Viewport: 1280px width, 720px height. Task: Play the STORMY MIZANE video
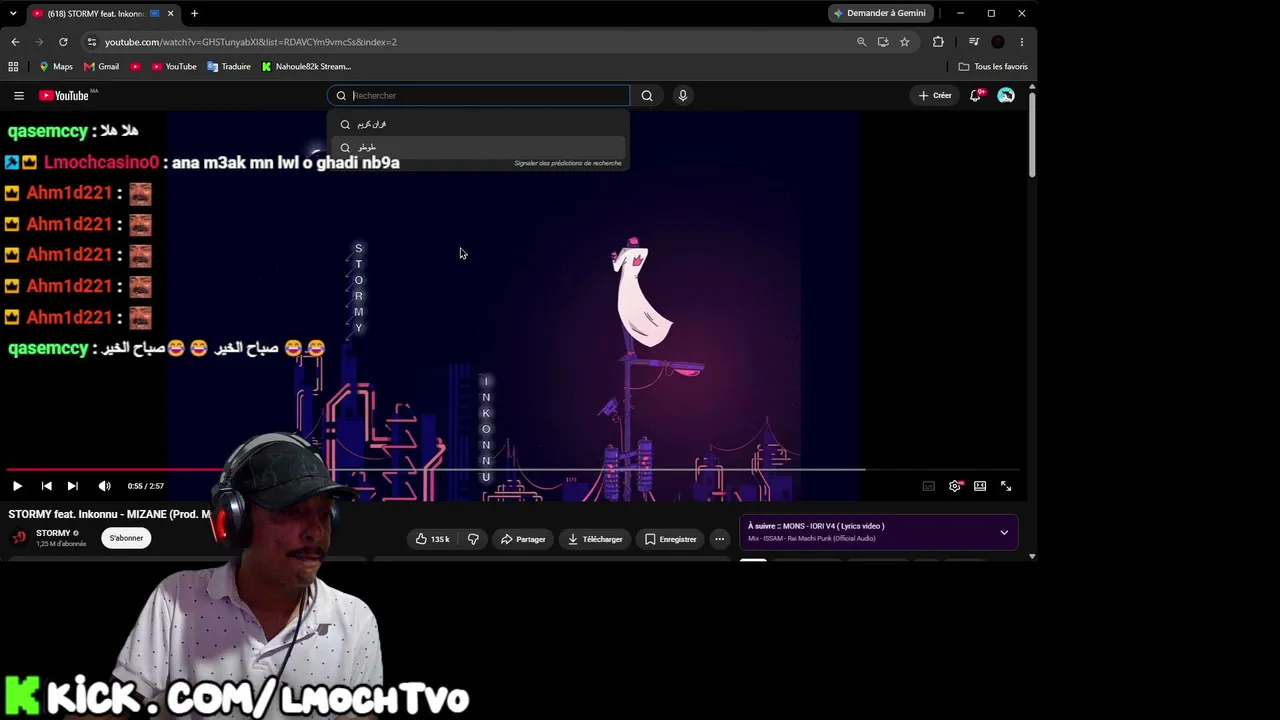(17, 486)
